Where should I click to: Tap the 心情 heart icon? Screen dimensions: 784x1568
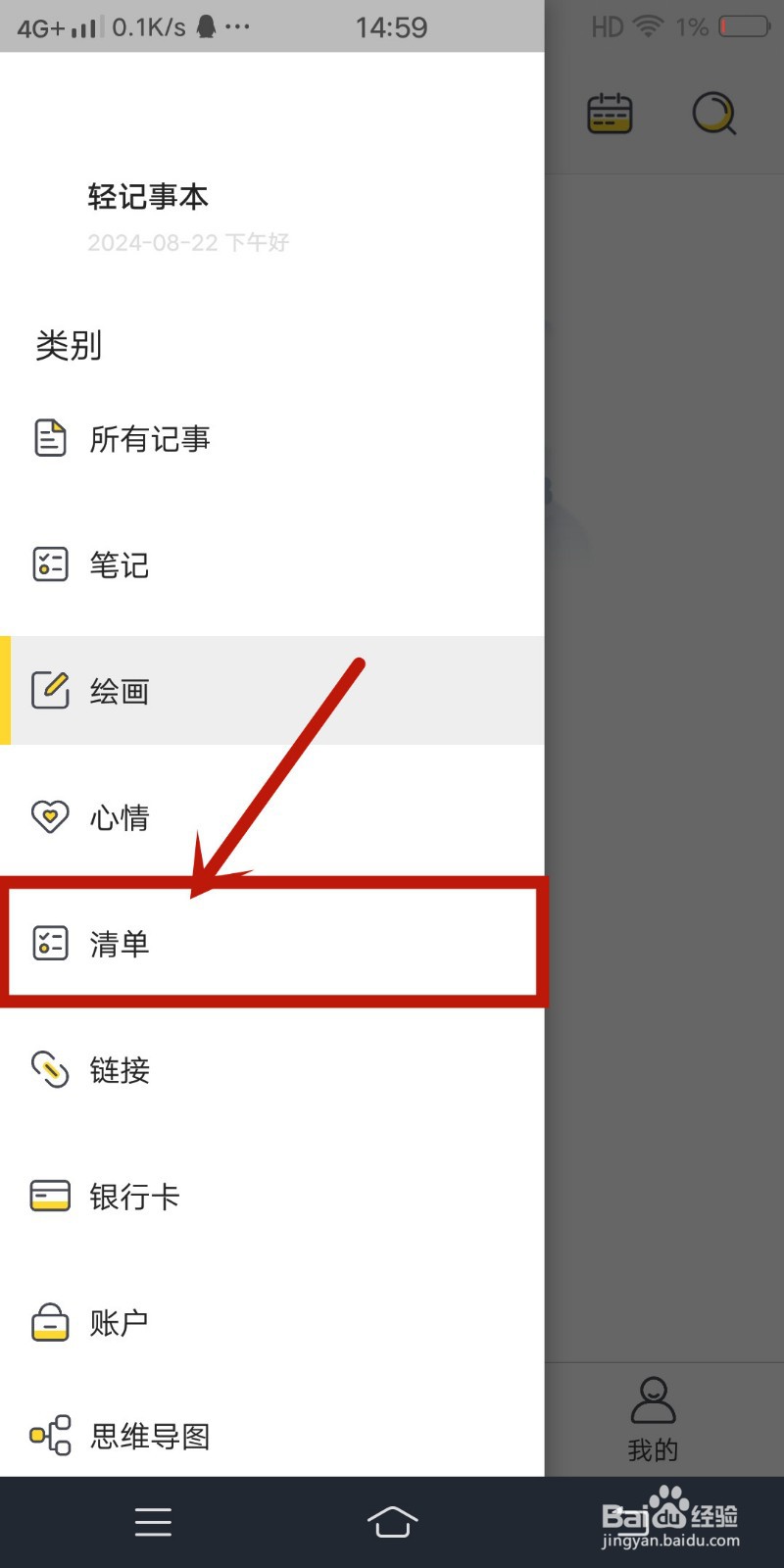coord(50,816)
